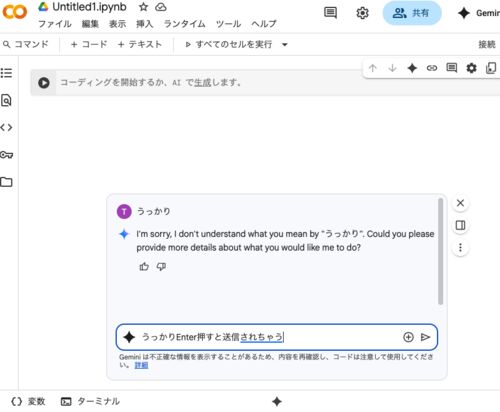Open the コマンド search palette
Viewport: 500px width, 412px height.
[26, 44]
